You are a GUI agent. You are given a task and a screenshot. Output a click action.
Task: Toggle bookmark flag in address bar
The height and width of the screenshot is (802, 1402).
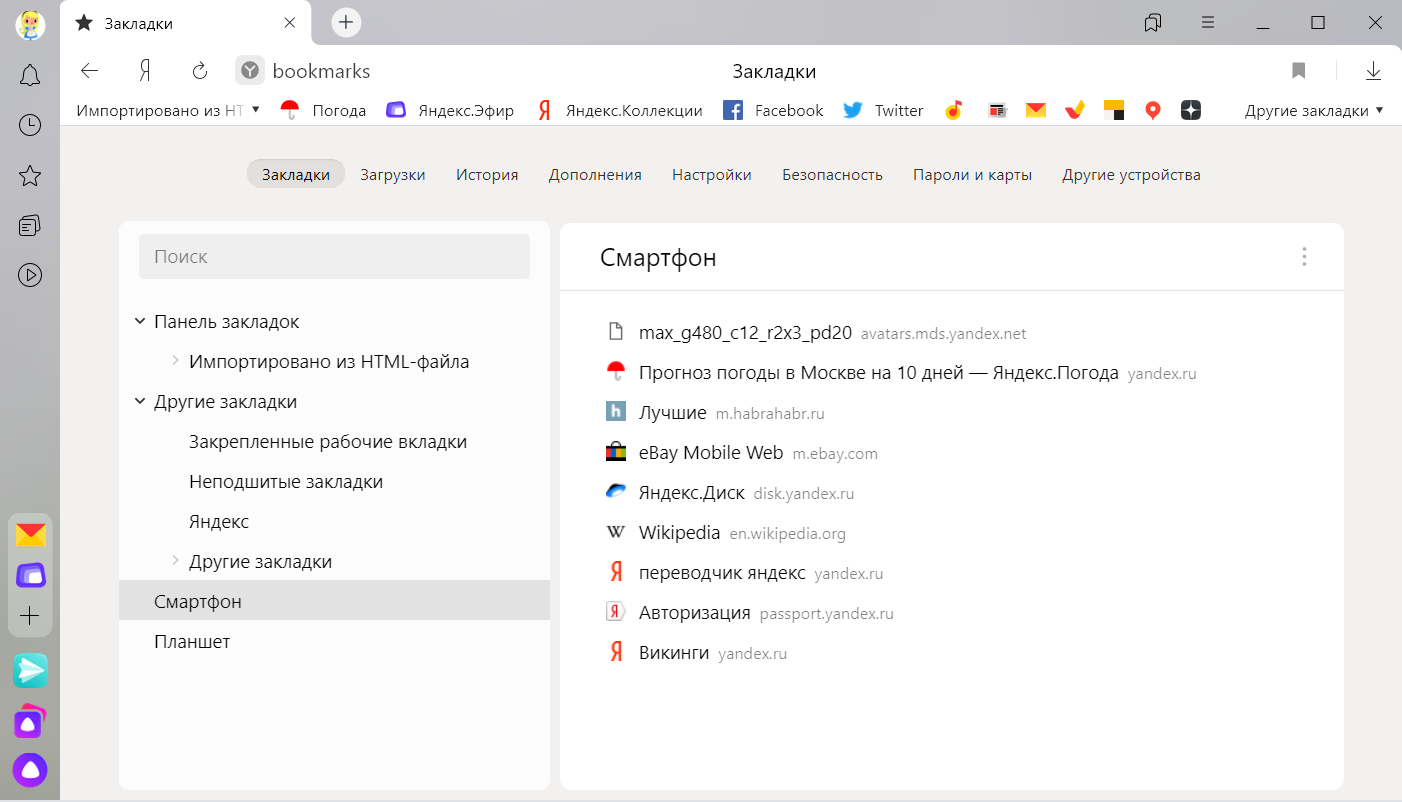1299,71
